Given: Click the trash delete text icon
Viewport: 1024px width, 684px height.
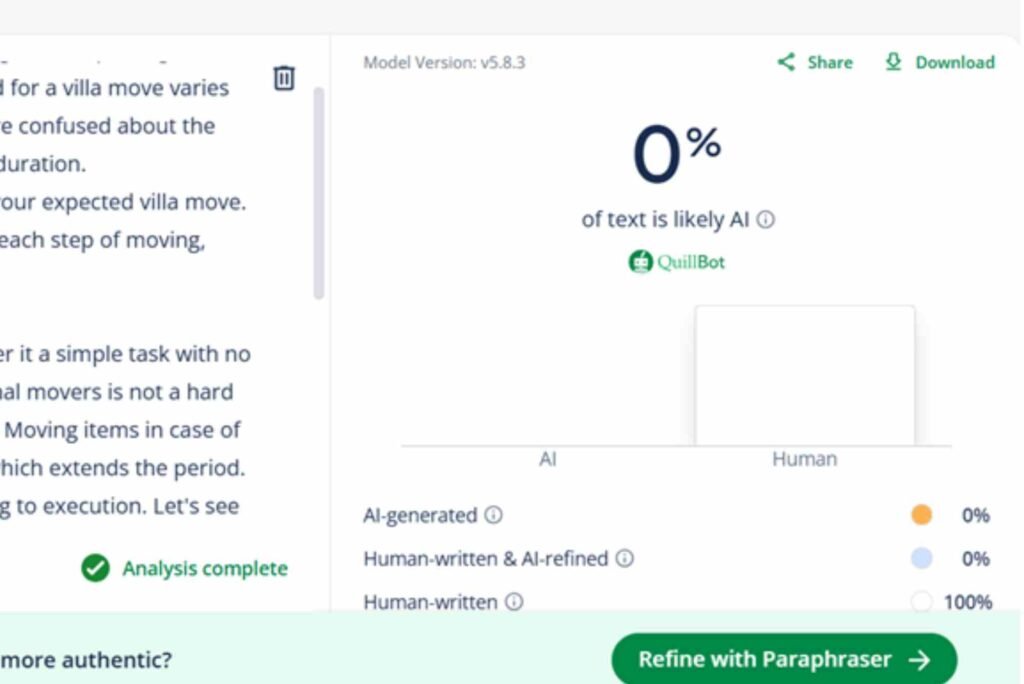Looking at the screenshot, I should pos(284,78).
